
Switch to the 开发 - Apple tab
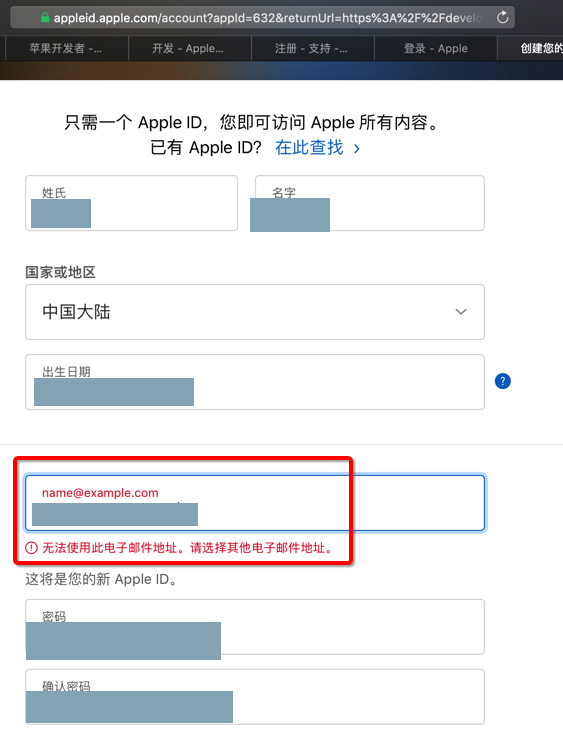point(190,48)
